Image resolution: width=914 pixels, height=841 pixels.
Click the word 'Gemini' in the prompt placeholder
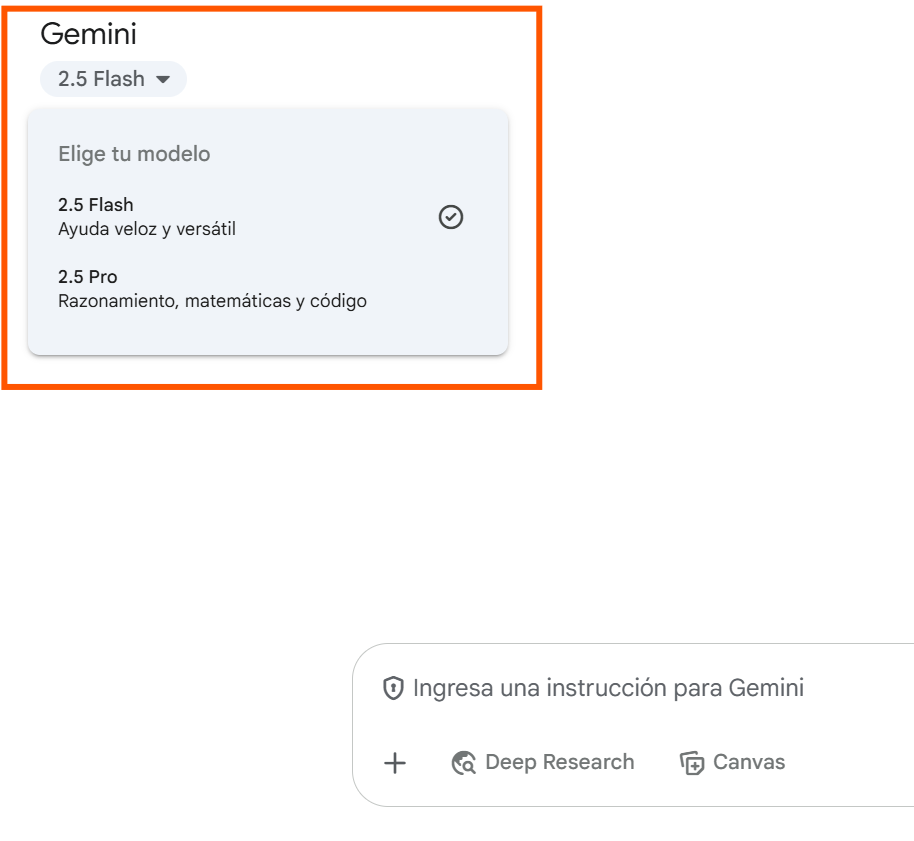(x=766, y=688)
